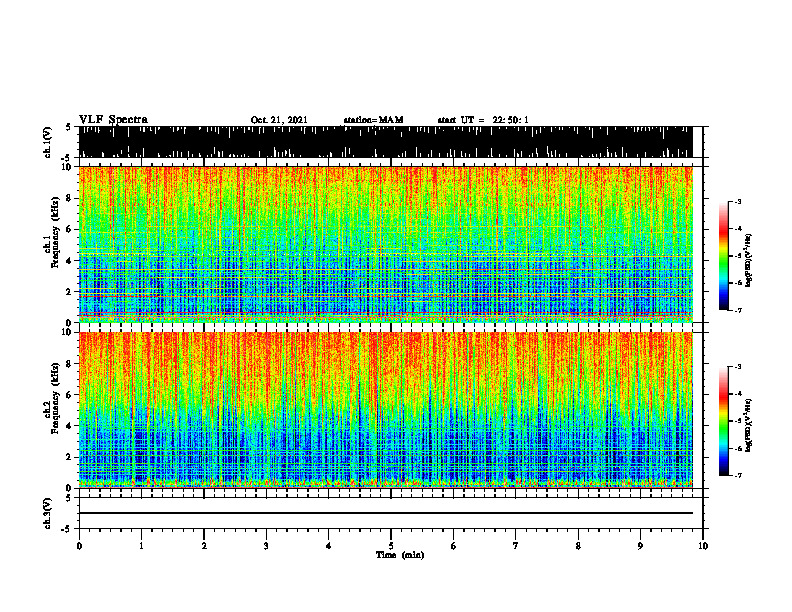Click the ch.2 'Frequency (kHz)' axis label

point(55,398)
